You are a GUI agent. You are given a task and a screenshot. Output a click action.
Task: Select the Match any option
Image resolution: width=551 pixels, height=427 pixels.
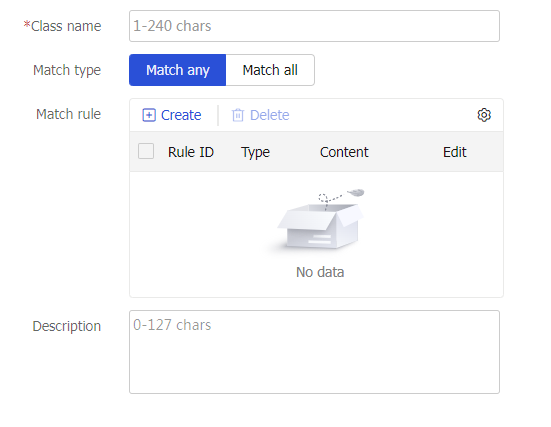[x=177, y=70]
